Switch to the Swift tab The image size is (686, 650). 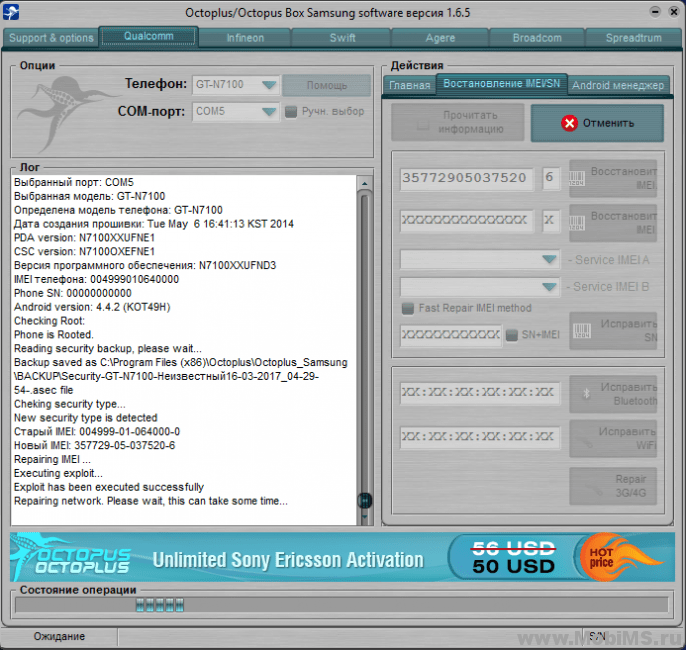342,38
